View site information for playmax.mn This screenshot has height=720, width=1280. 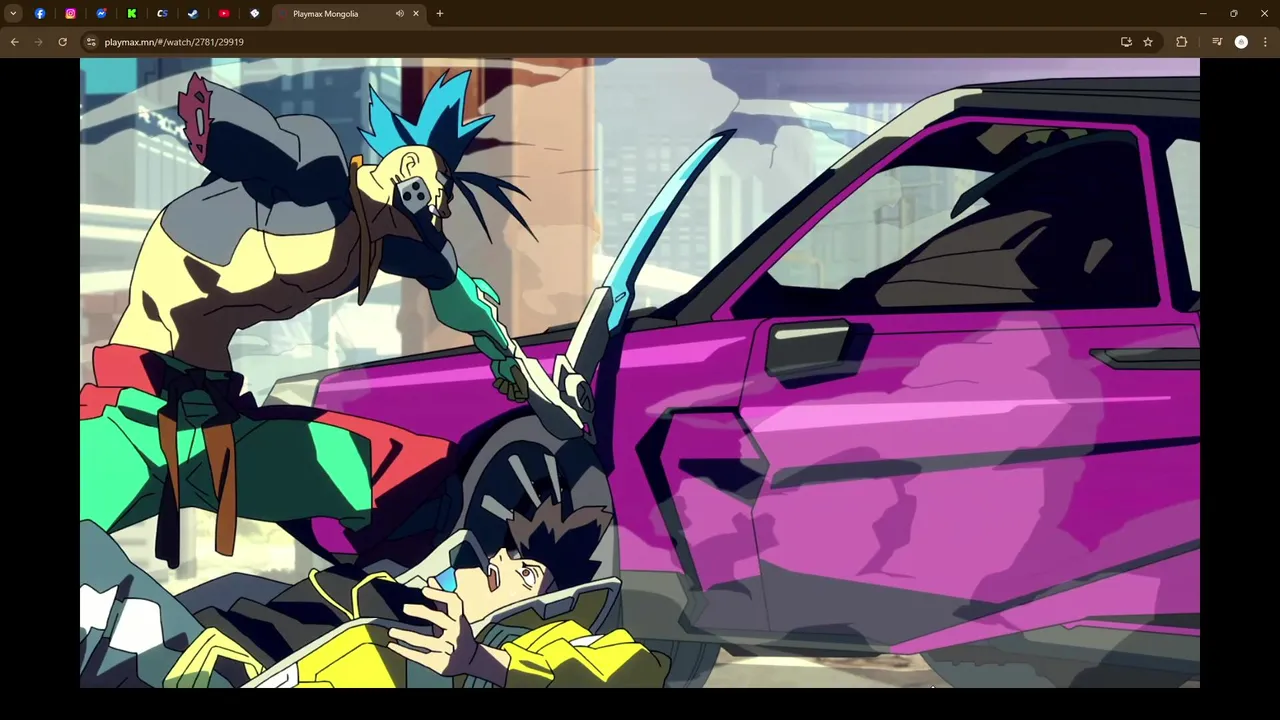(x=91, y=42)
